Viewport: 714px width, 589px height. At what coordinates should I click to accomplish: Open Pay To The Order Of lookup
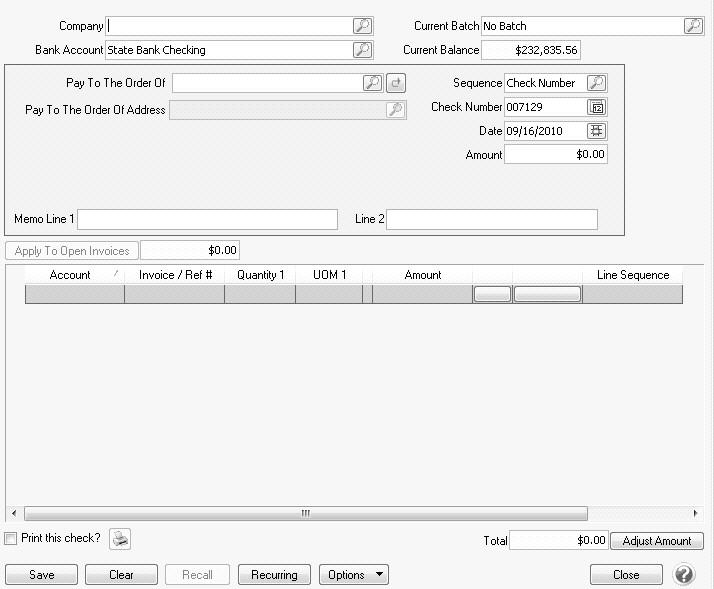[371, 83]
